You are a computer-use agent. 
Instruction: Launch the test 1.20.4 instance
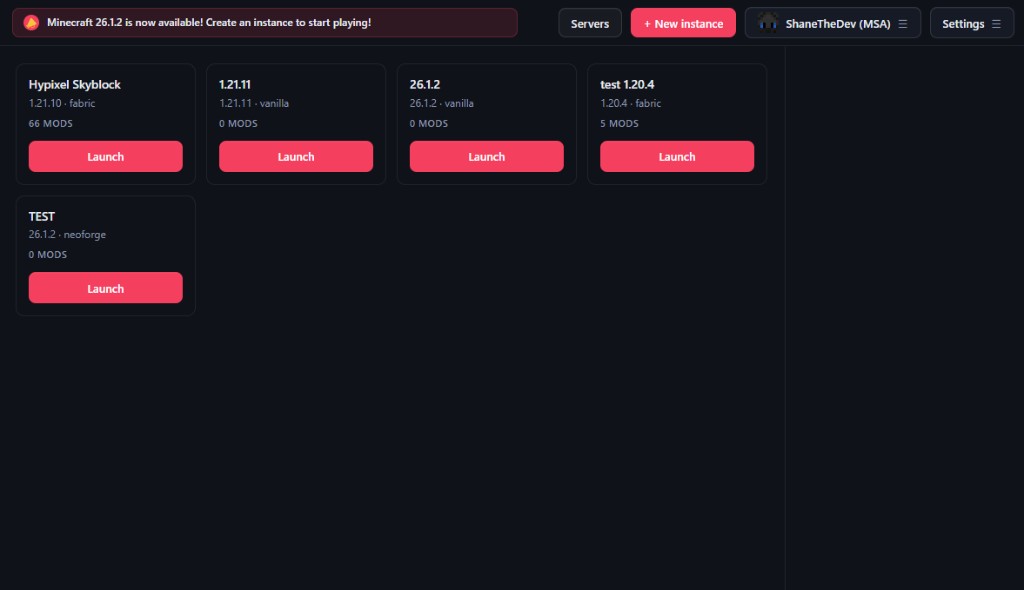tap(677, 156)
